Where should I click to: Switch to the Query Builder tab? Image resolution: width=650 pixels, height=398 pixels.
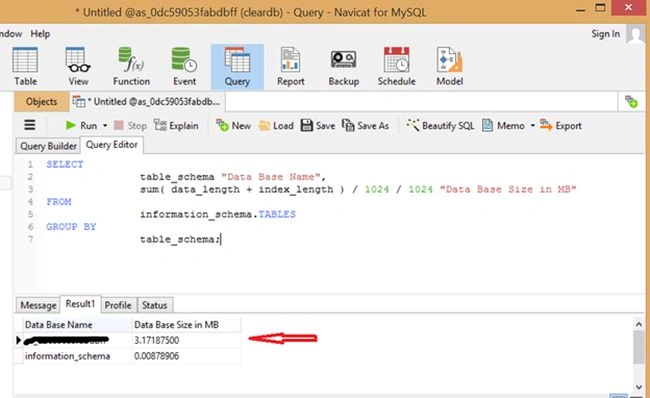49,146
